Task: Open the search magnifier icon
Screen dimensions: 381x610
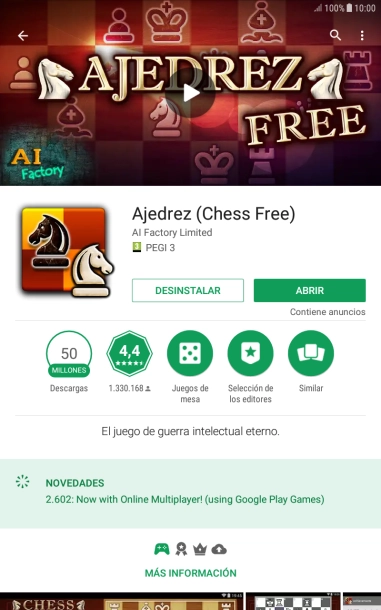Action: click(x=335, y=35)
